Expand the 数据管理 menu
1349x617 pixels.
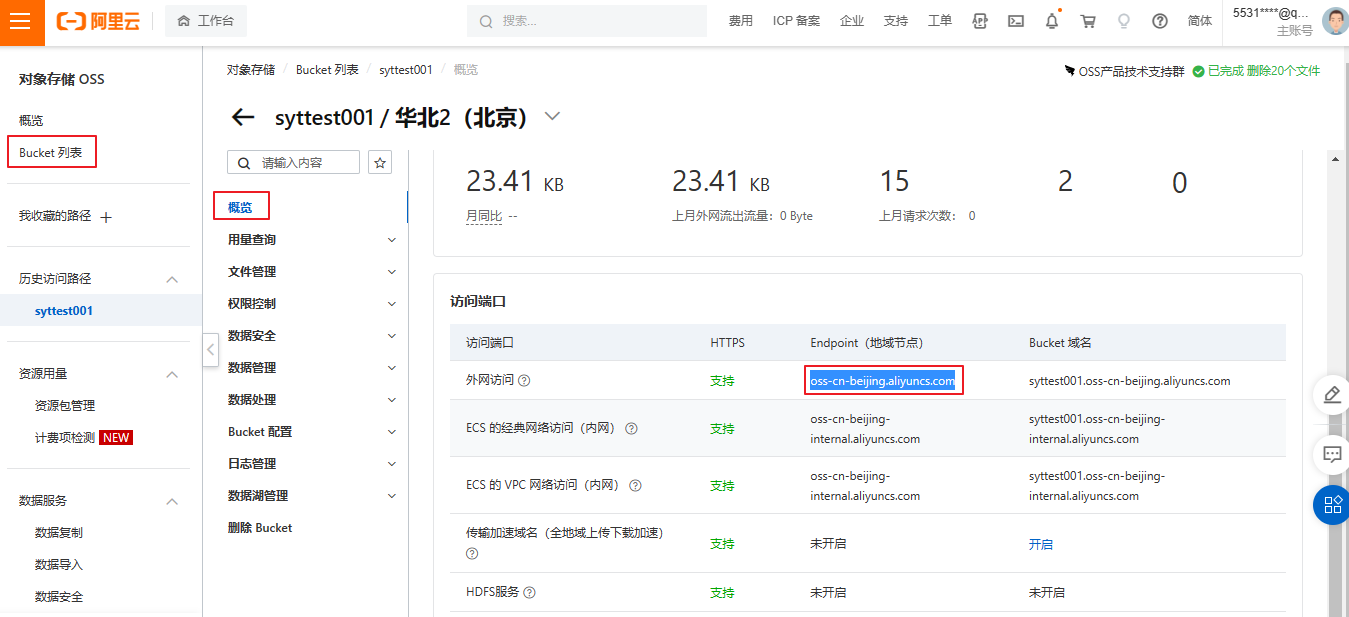tap(392, 368)
